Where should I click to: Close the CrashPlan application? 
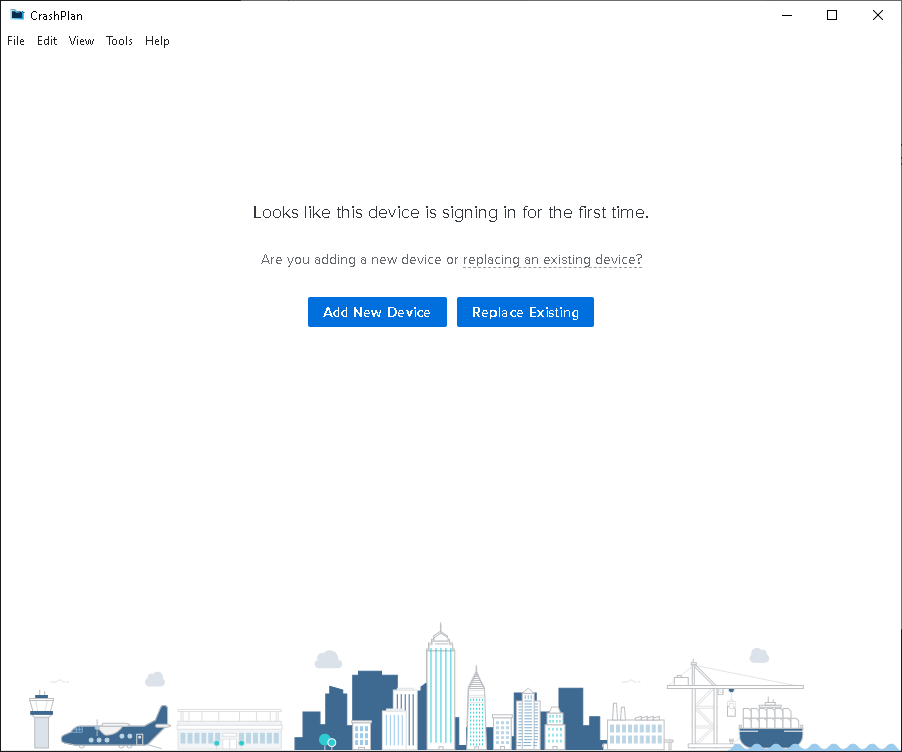tap(877, 15)
